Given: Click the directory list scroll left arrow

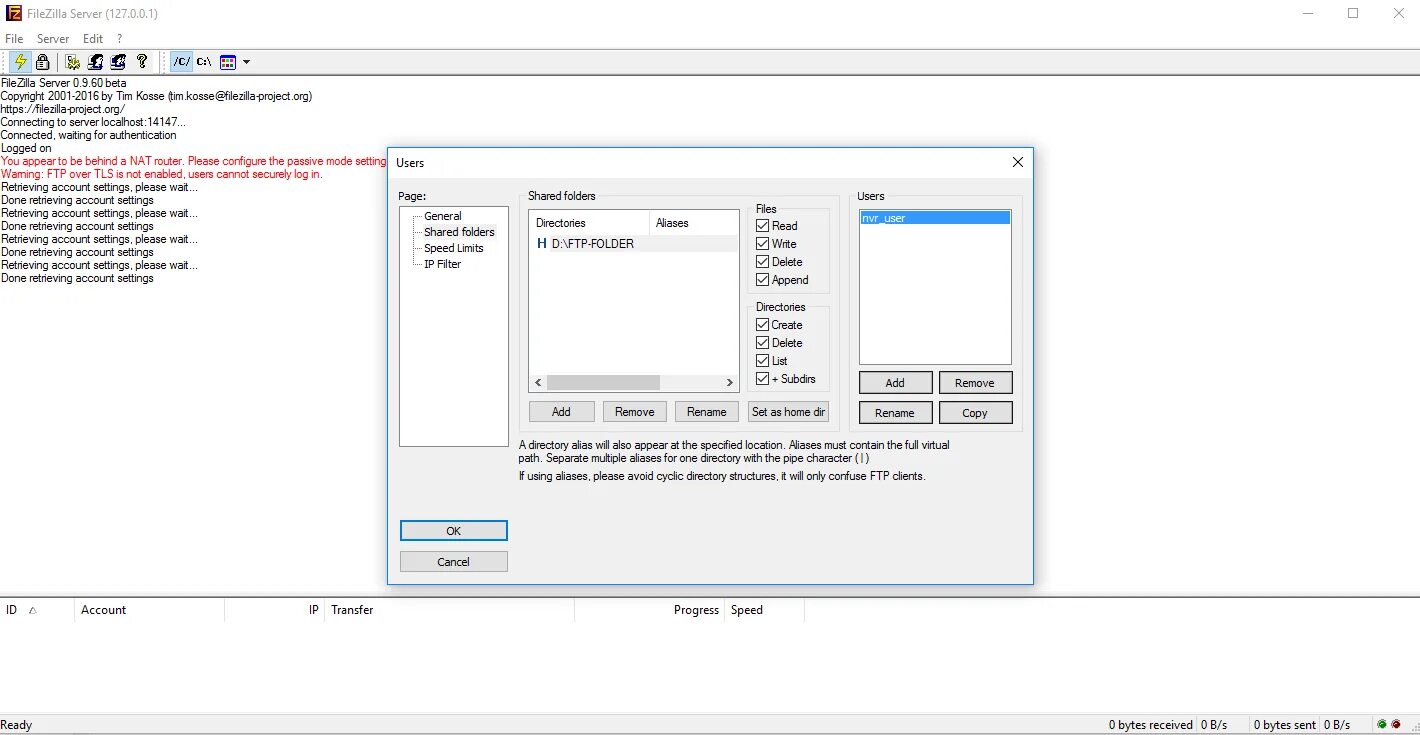Looking at the screenshot, I should tap(538, 382).
